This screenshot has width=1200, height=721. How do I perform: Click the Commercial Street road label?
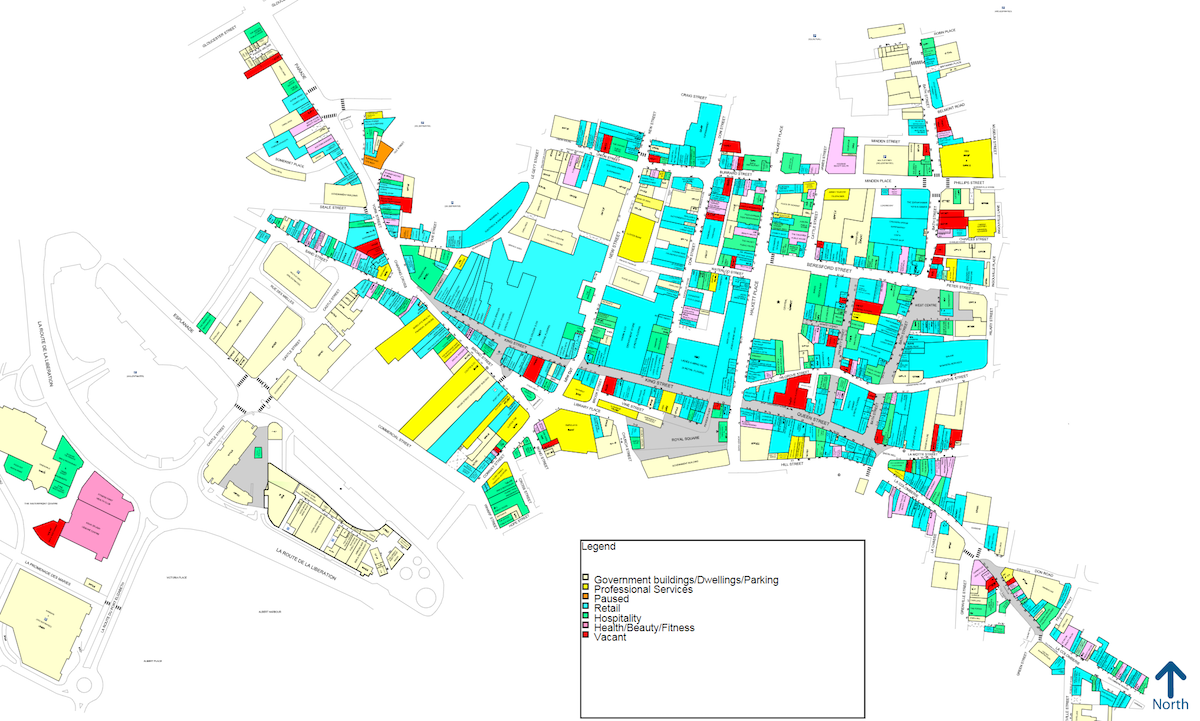coord(395,436)
